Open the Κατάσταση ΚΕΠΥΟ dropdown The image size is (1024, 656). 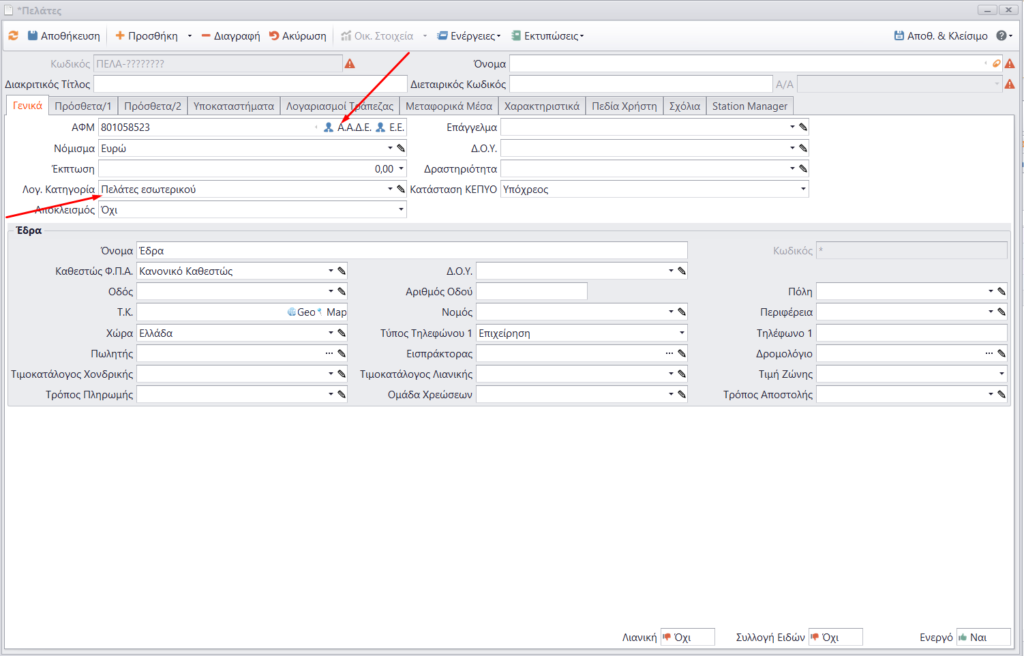[802, 189]
